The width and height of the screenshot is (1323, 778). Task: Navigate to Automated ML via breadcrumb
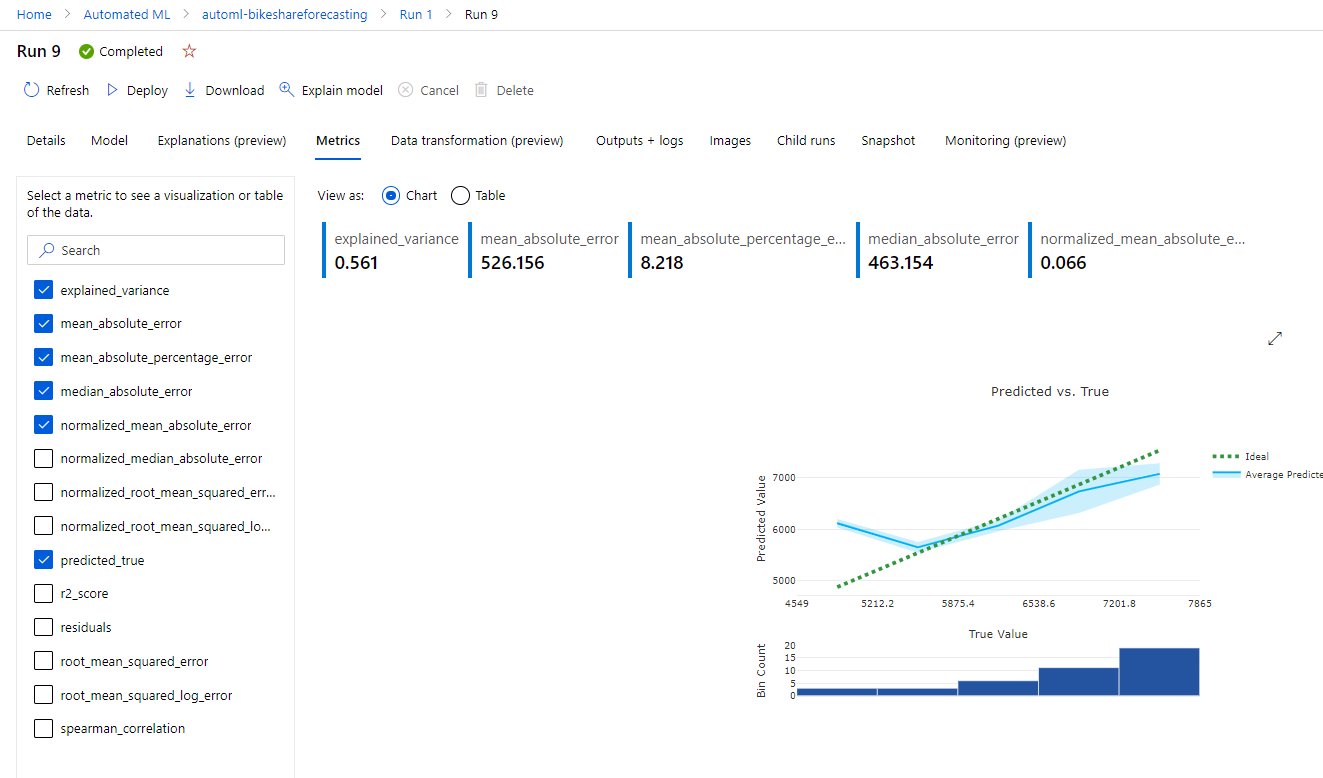(127, 14)
